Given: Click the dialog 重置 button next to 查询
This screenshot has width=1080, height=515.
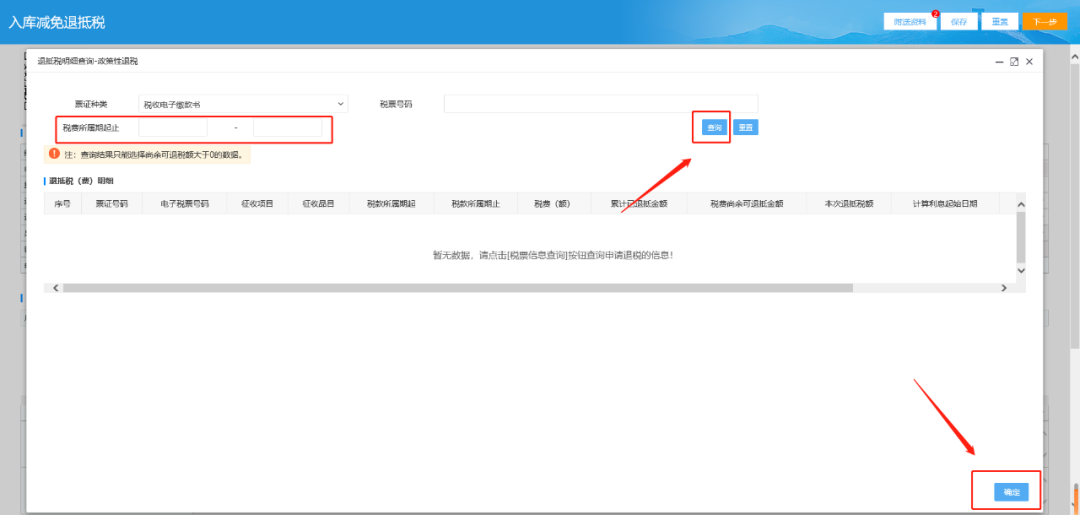Looking at the screenshot, I should click(x=745, y=128).
